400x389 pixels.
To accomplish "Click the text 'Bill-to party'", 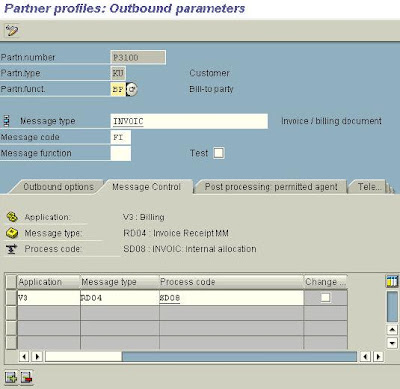I will click(211, 89).
